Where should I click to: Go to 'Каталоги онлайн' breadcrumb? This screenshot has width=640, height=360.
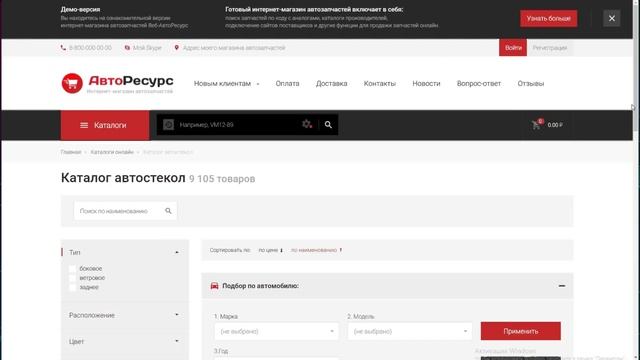click(x=112, y=152)
